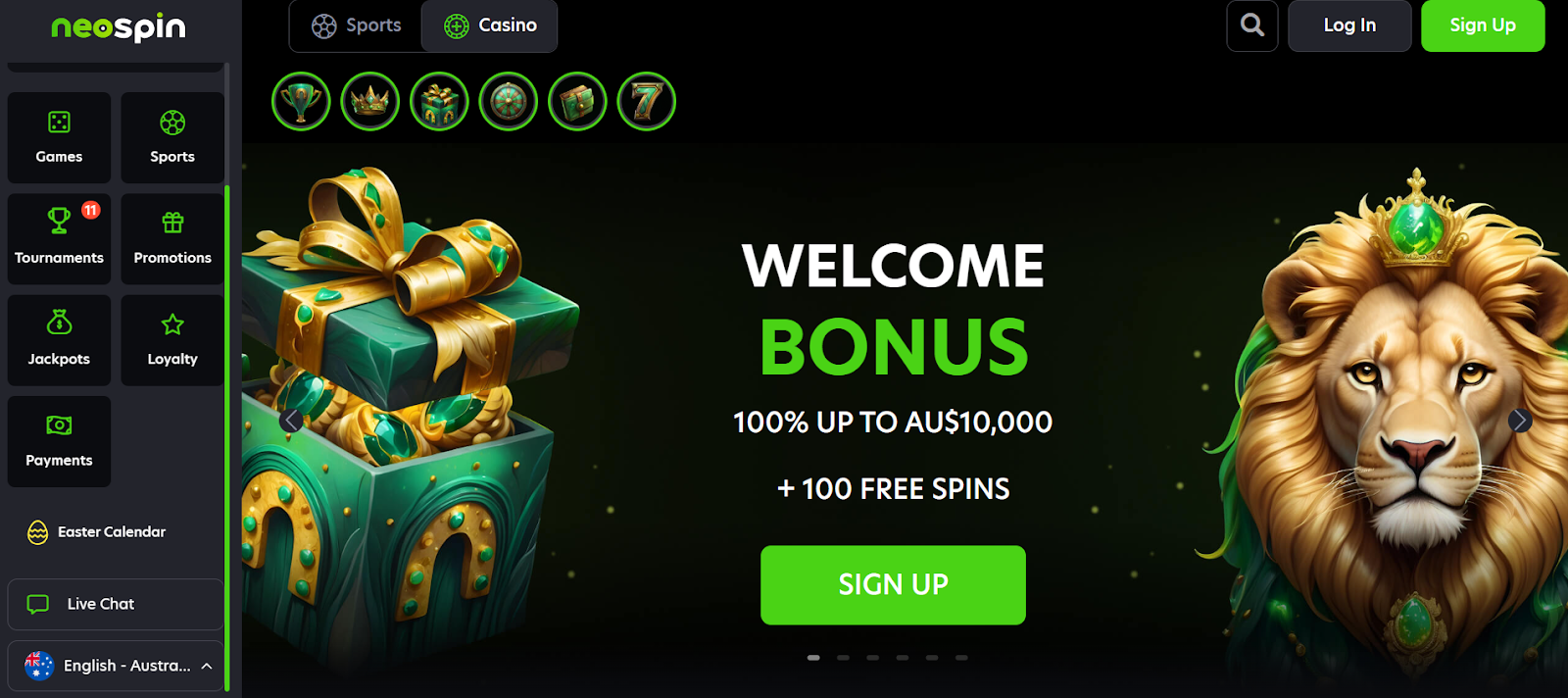The height and width of the screenshot is (698, 1568).
Task: Expand the English - Australia language selector
Action: 117,666
